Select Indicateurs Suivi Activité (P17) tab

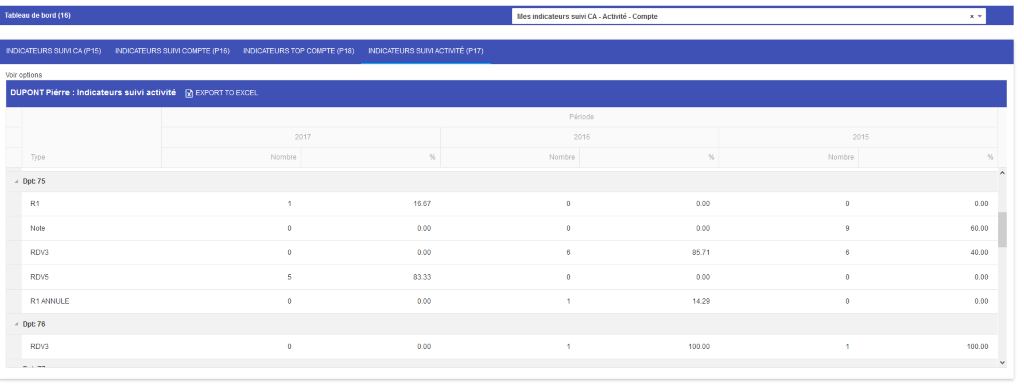[426, 50]
